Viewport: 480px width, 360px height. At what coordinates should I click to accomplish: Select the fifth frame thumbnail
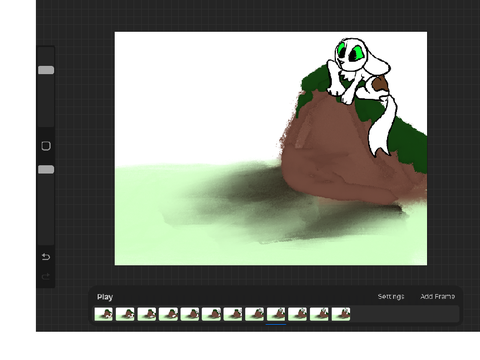pos(190,314)
